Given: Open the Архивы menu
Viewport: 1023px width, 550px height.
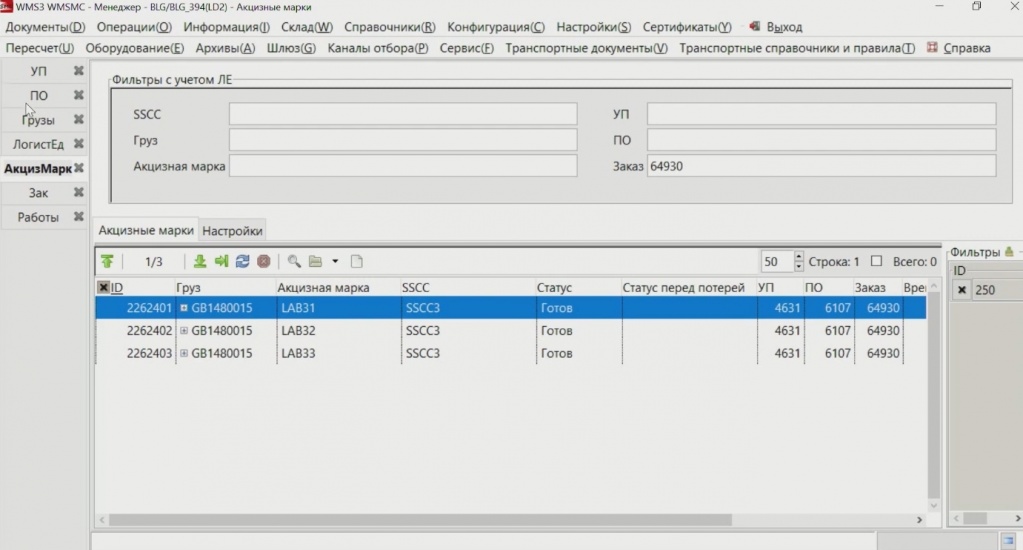Looking at the screenshot, I should click(225, 48).
